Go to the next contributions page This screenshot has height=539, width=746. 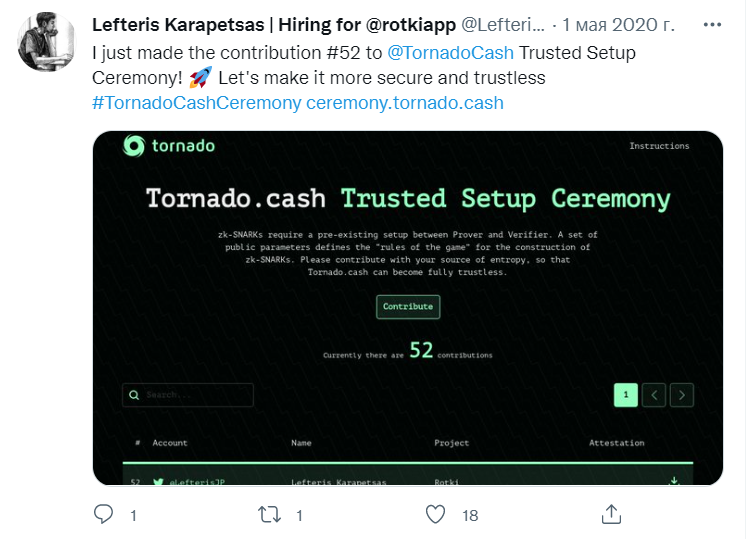tap(682, 395)
